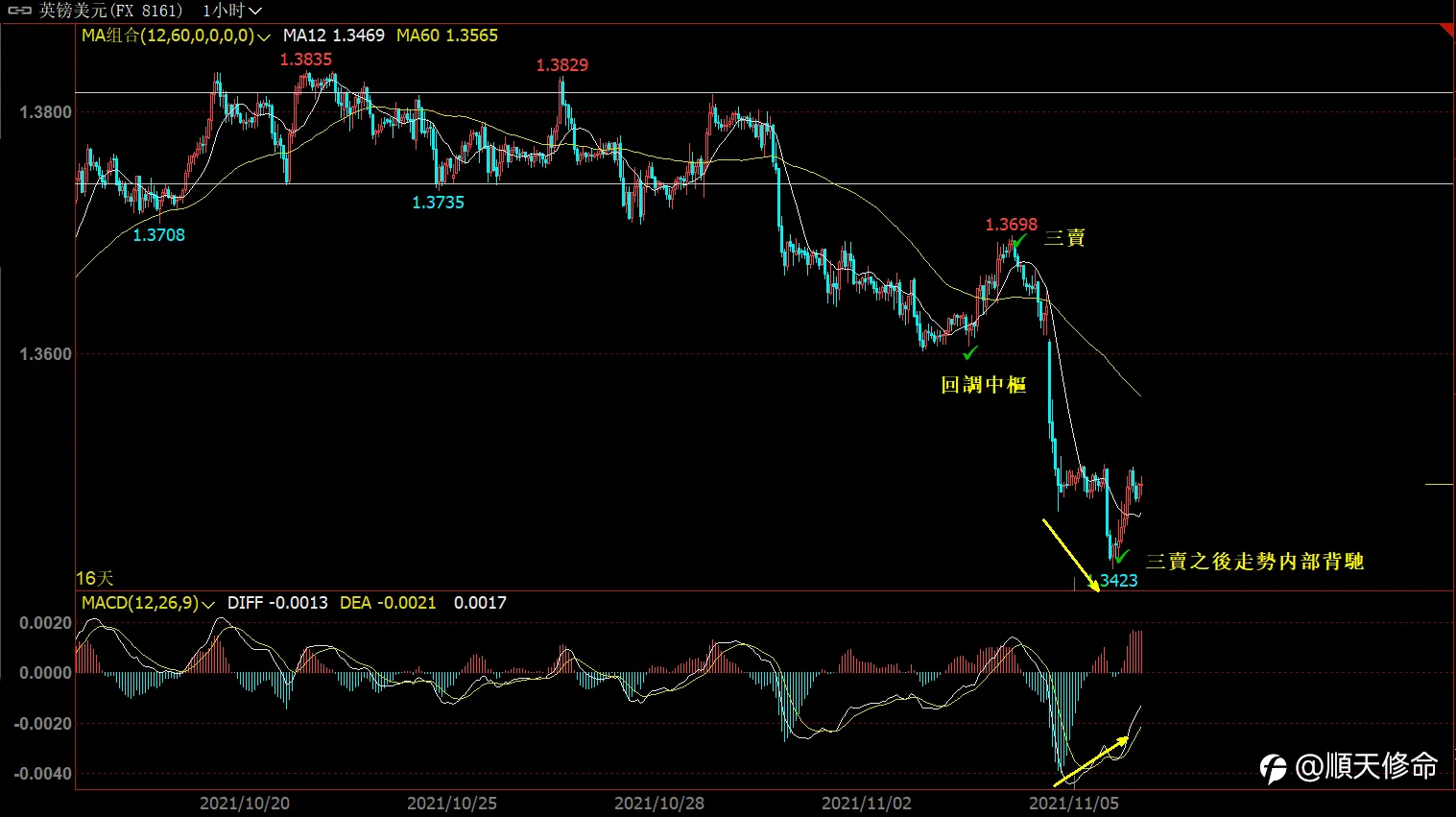Click the 1.3835 high price label
Image resolution: width=1456 pixels, height=817 pixels.
(x=306, y=60)
